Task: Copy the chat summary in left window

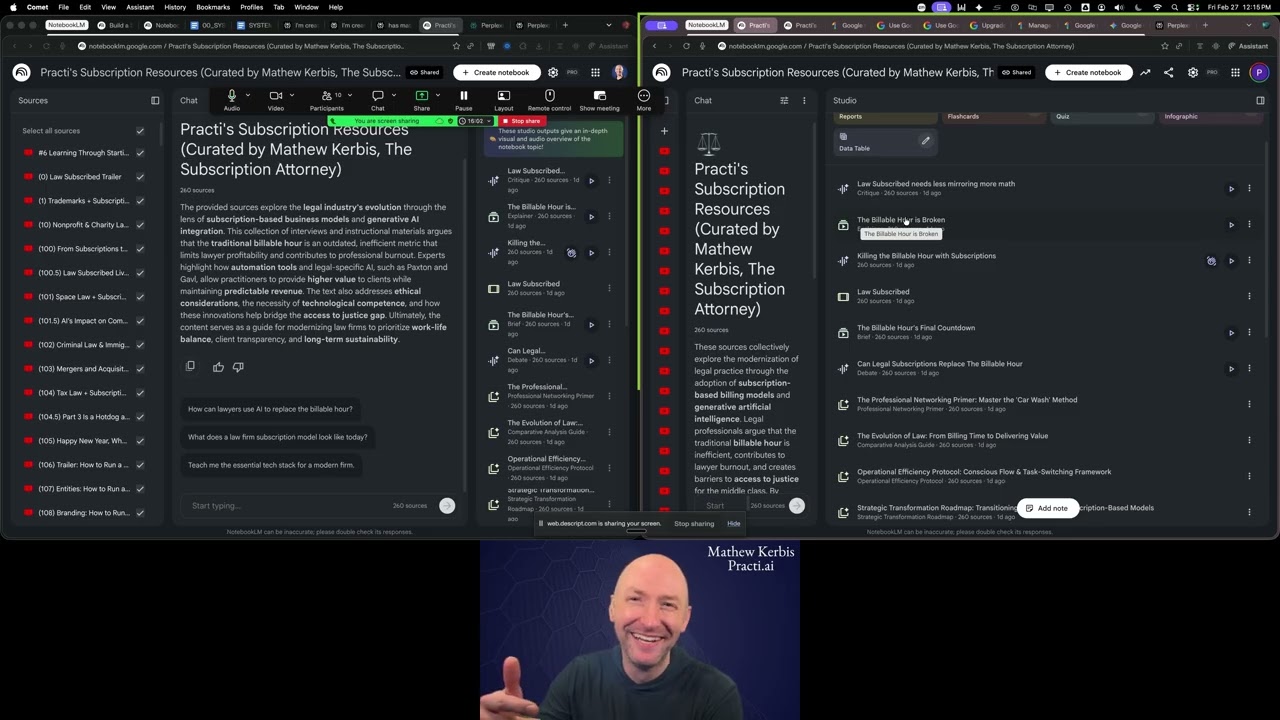Action: click(190, 366)
